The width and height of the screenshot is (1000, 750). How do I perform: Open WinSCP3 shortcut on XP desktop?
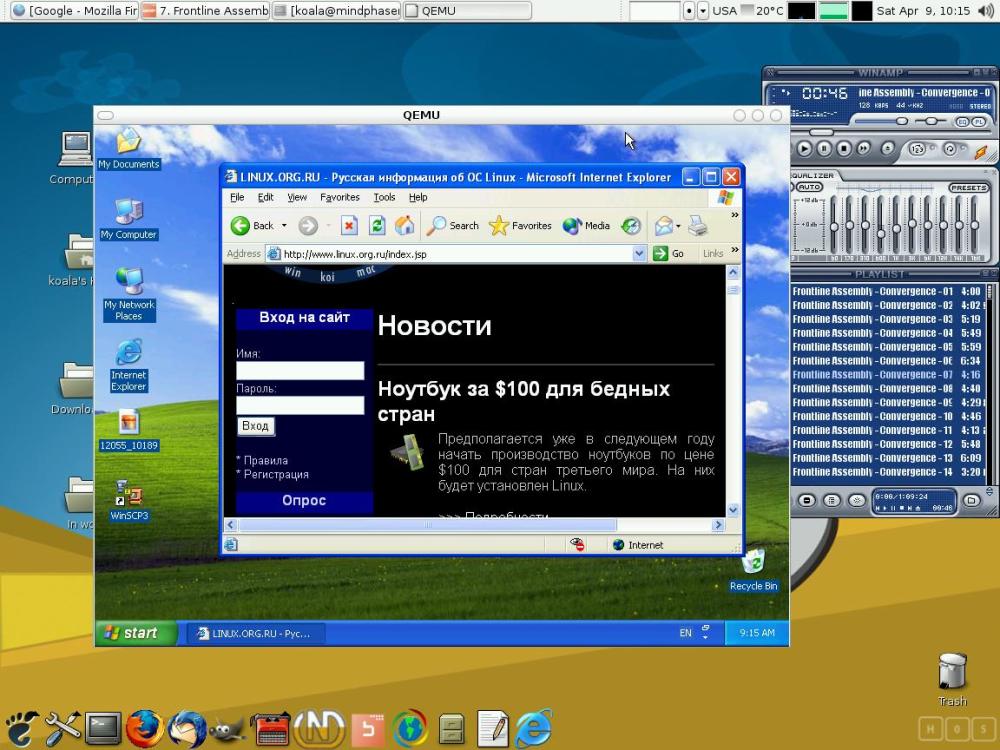click(x=129, y=501)
